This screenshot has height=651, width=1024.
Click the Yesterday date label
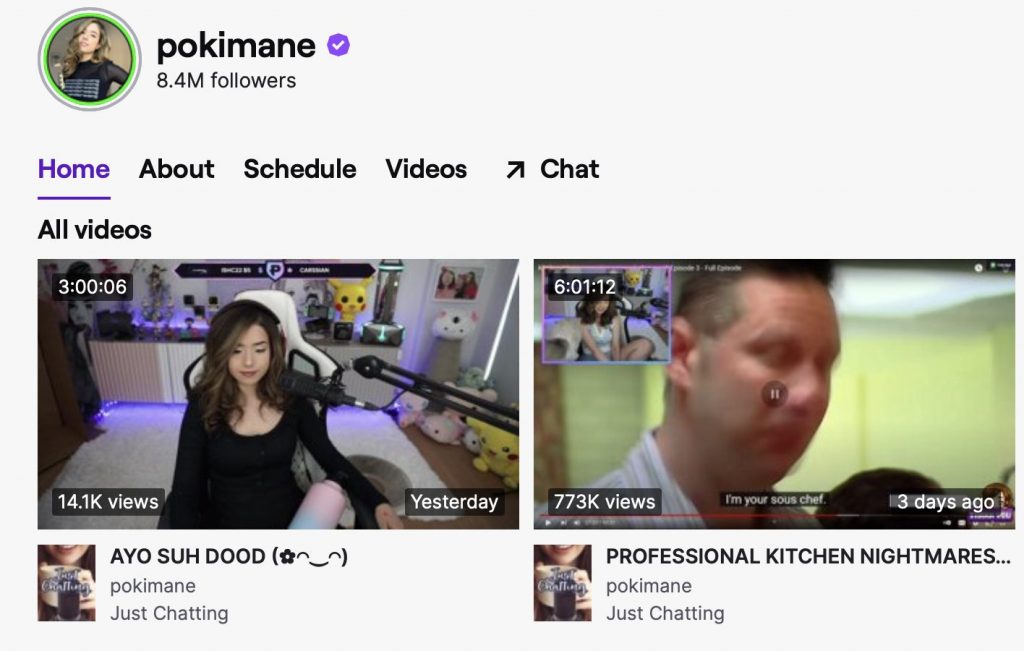point(454,501)
